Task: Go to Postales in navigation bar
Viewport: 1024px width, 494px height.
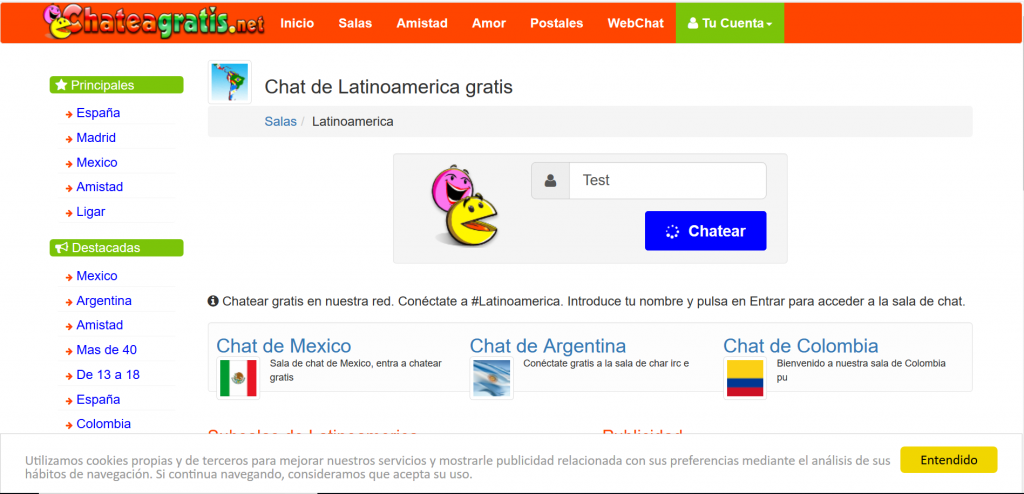Action: (556, 23)
